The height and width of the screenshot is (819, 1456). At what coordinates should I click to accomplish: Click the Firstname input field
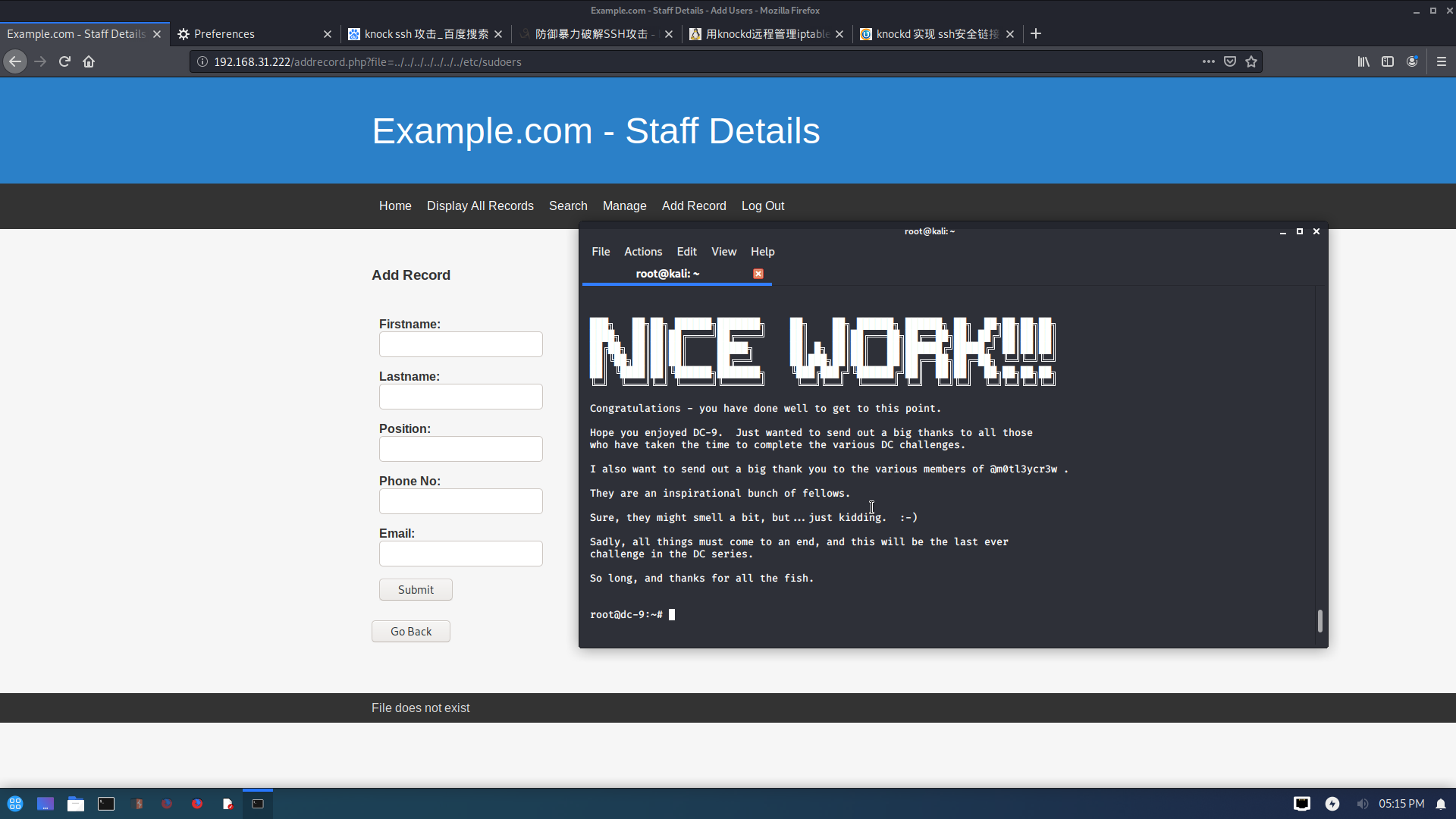[461, 344]
